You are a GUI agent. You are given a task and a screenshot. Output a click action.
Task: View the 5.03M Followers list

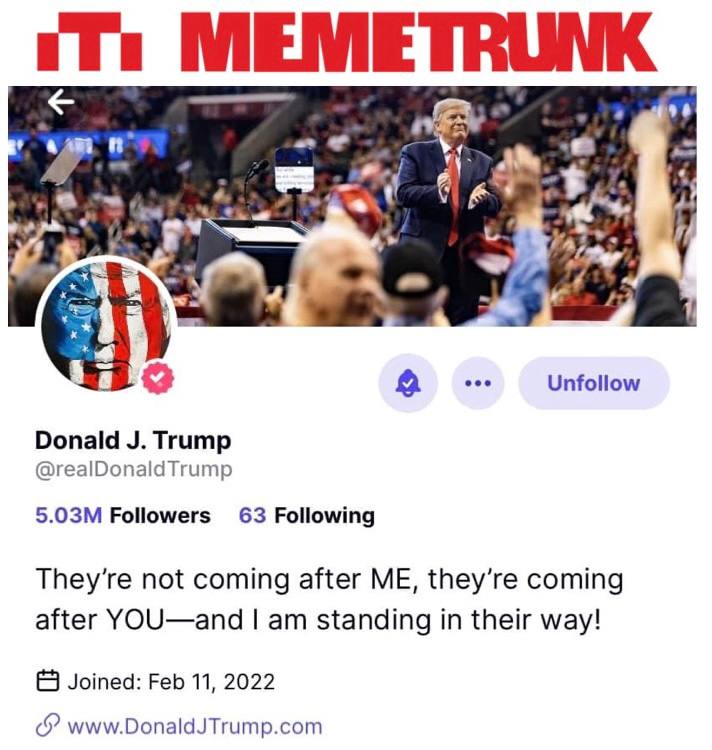coord(123,516)
